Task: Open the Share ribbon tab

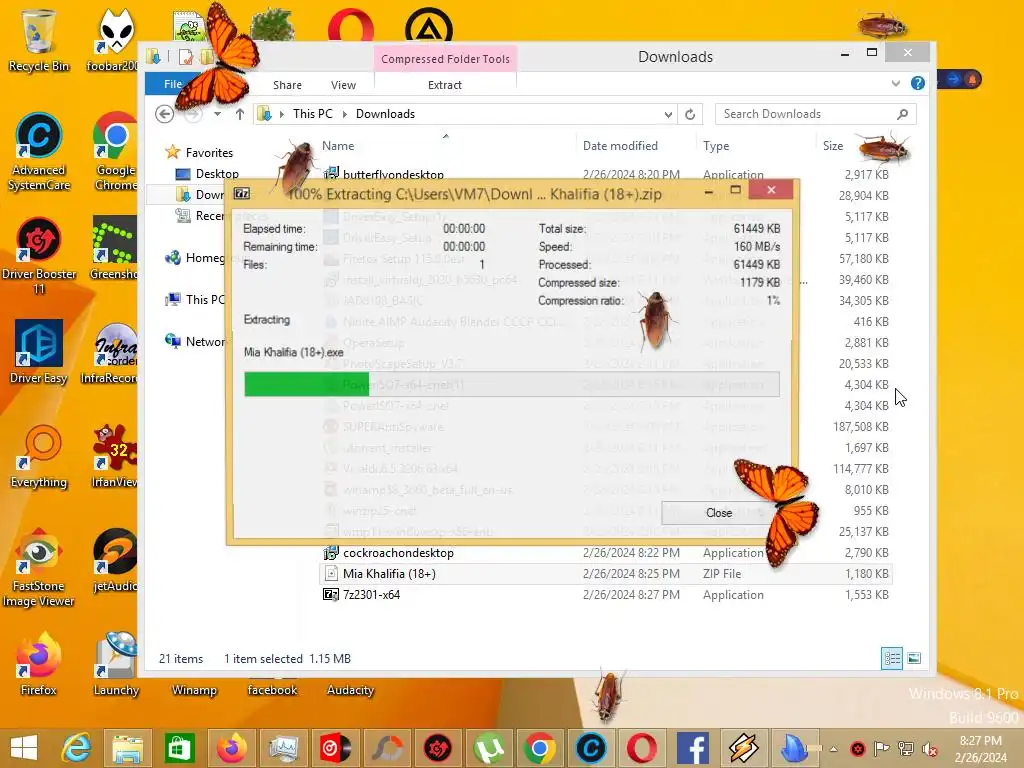Action: point(287,85)
